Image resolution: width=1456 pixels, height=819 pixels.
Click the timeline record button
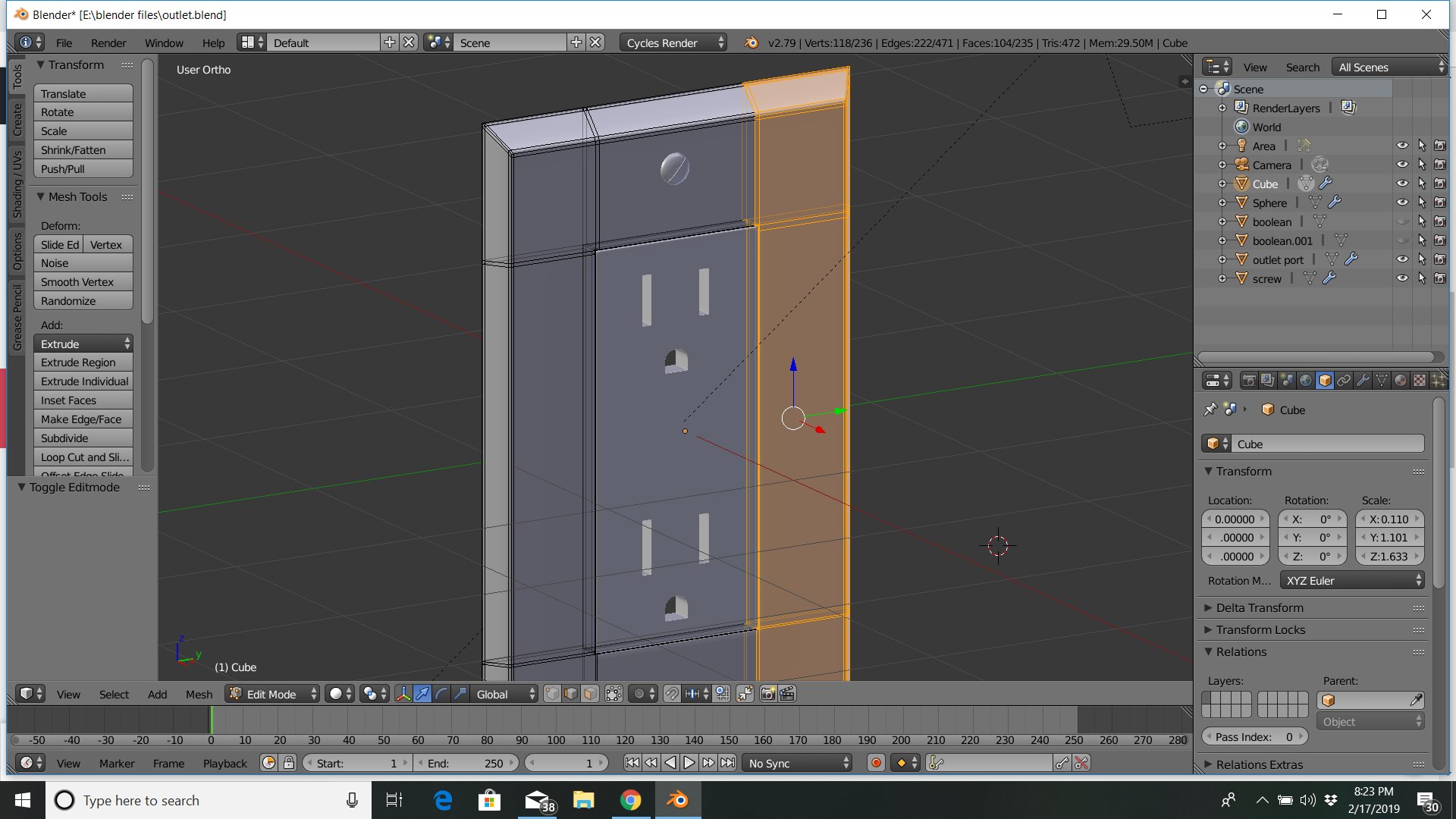[x=876, y=763]
